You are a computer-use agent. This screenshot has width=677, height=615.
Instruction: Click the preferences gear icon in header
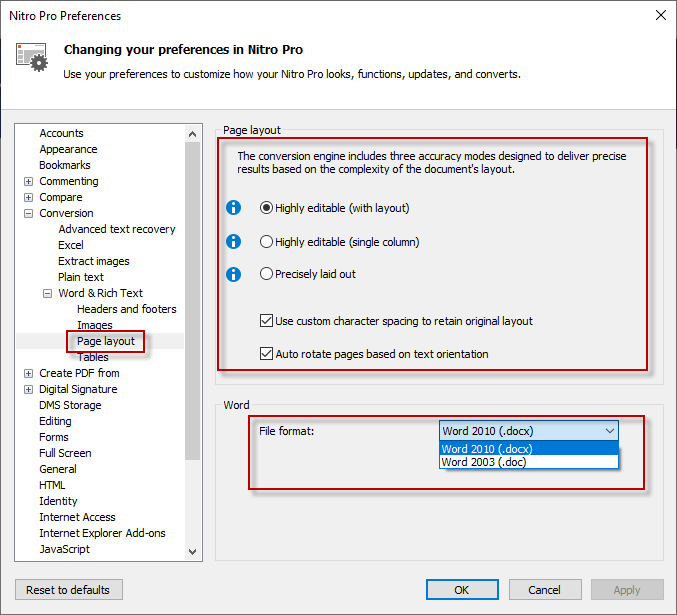(x=32, y=57)
